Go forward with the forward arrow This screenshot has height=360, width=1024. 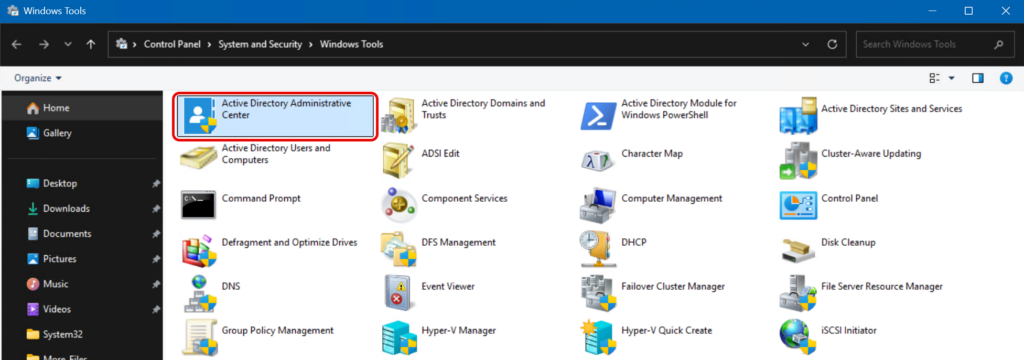(44, 44)
